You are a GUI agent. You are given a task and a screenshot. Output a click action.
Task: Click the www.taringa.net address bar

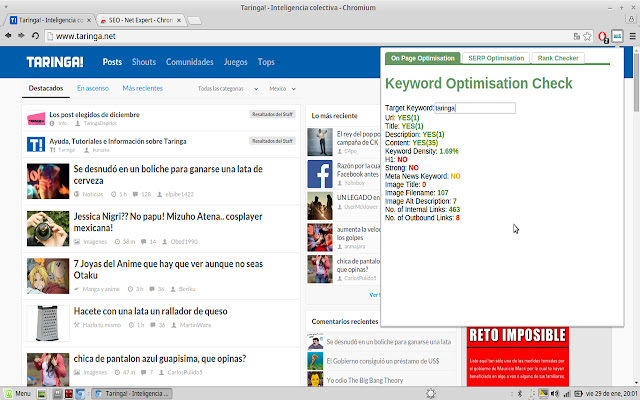(x=310, y=36)
